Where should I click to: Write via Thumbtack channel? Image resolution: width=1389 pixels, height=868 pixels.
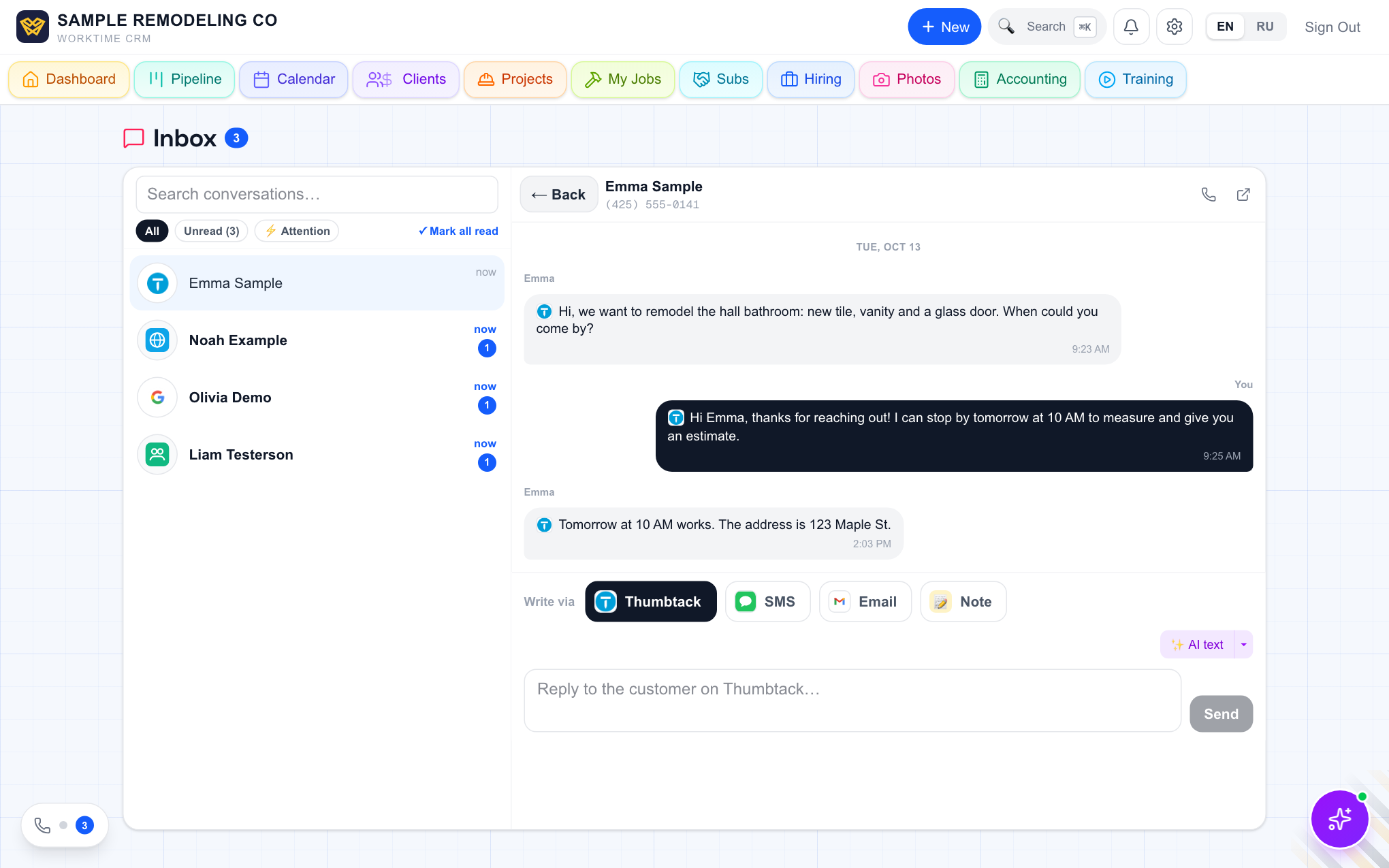(651, 602)
